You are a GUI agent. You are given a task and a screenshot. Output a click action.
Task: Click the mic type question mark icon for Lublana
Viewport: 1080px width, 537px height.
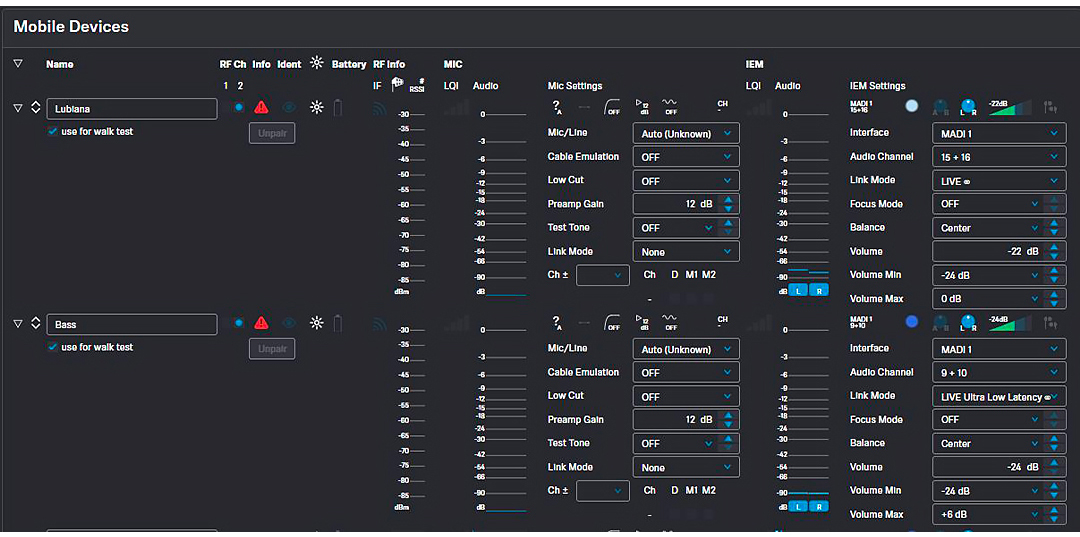coord(557,107)
